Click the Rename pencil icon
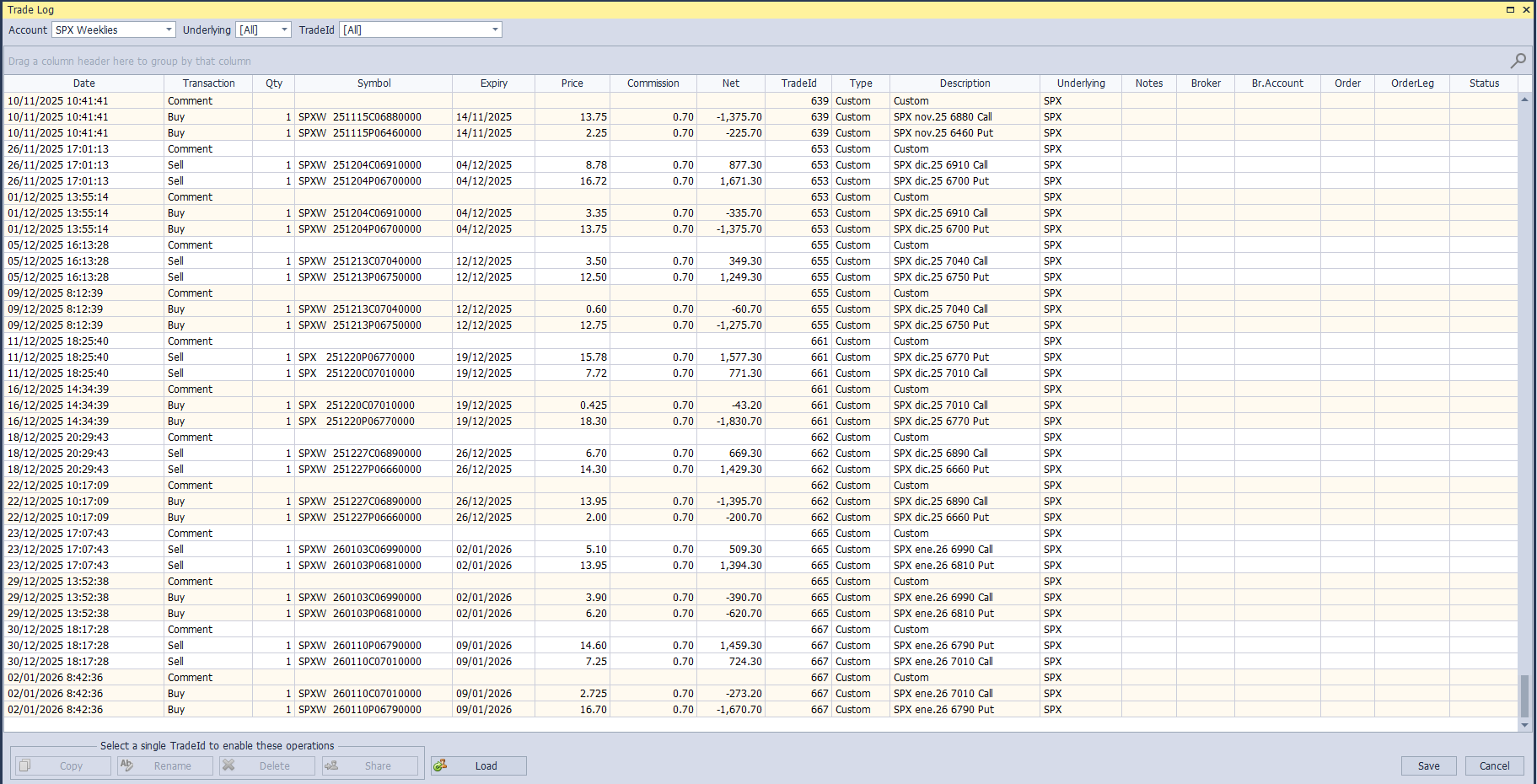This screenshot has height=784, width=1537. coord(127,765)
